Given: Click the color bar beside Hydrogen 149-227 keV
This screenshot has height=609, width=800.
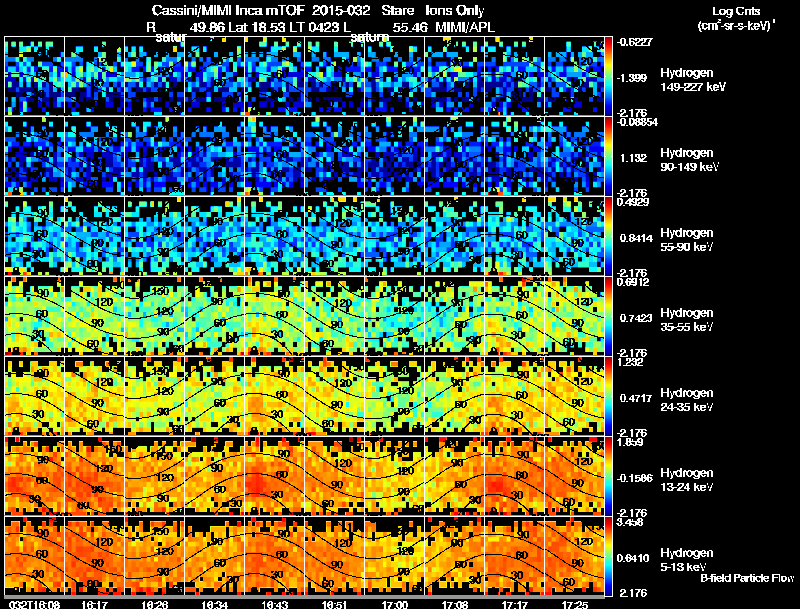Looking at the screenshot, I should pos(608,76).
